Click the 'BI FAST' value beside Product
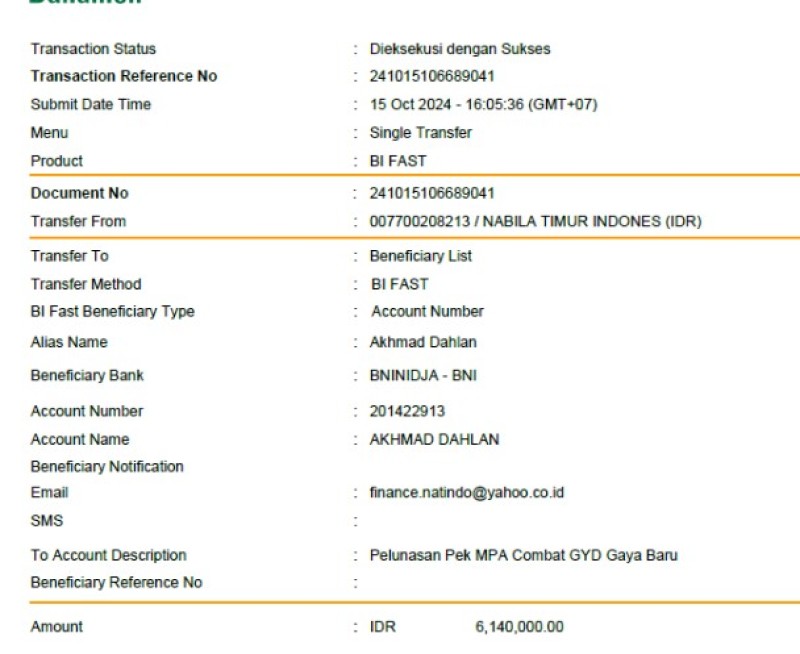This screenshot has height=654, width=800. 398,161
